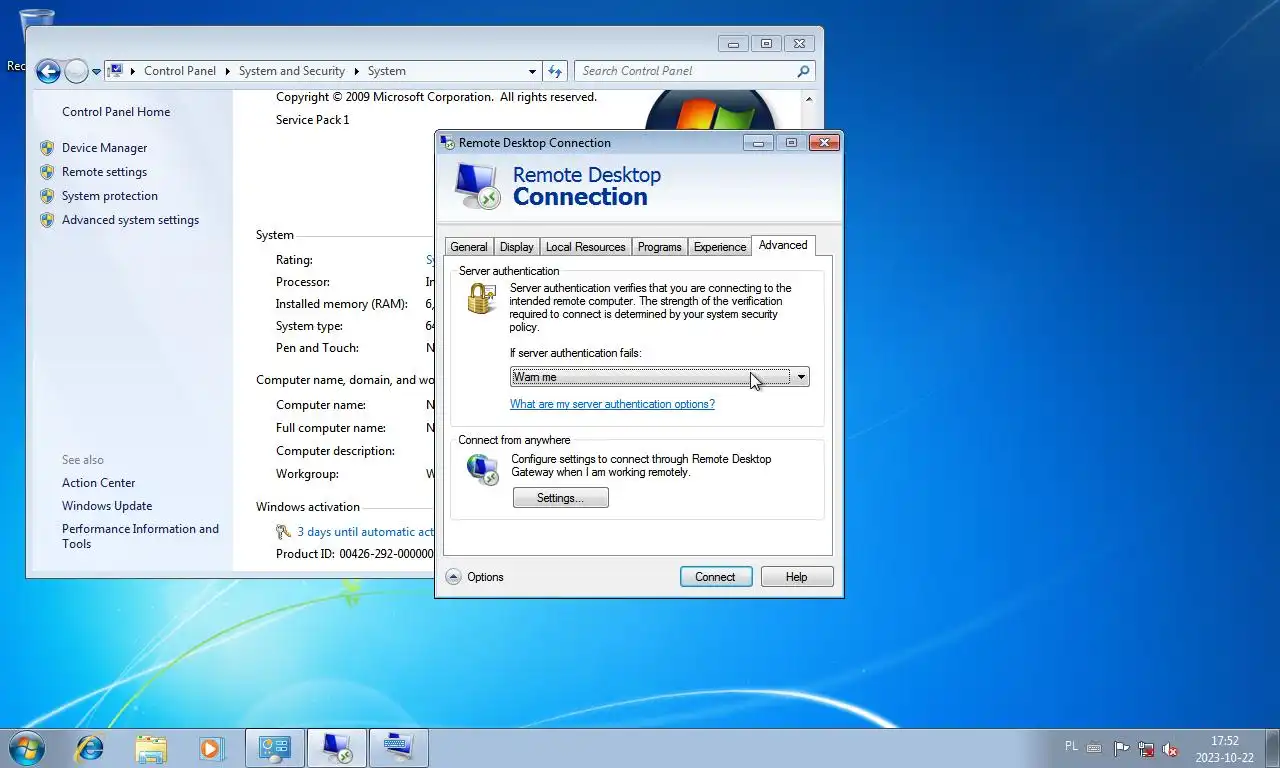Click 'Control Panel' in the address breadcrumb

click(x=180, y=71)
